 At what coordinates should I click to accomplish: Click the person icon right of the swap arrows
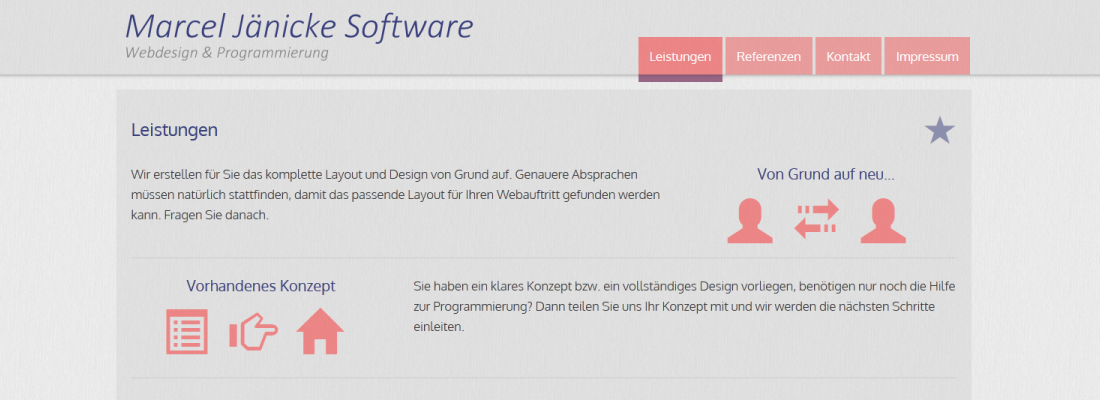point(882,221)
